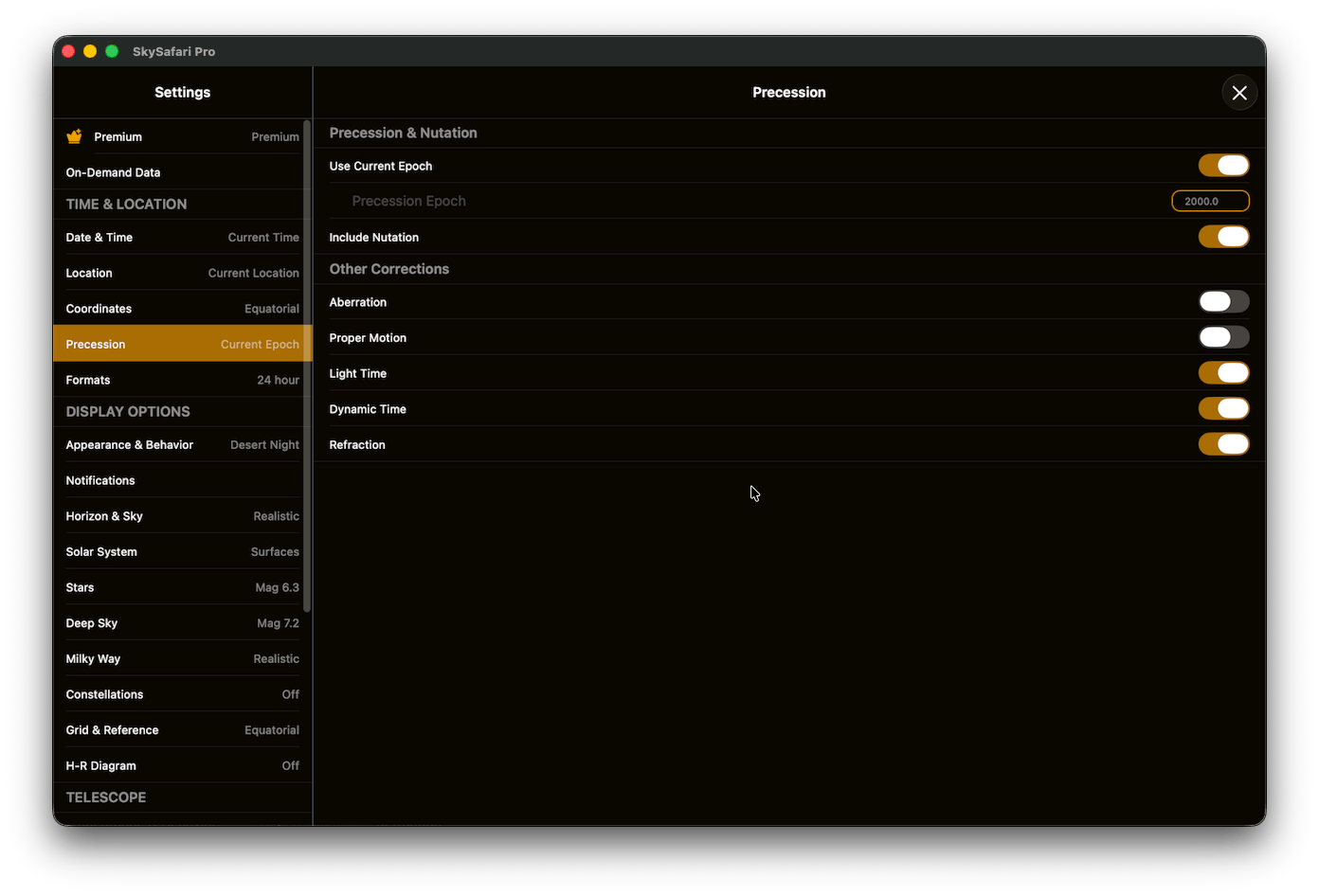Open On-Demand Data settings
The width and height of the screenshot is (1319, 896).
[182, 172]
